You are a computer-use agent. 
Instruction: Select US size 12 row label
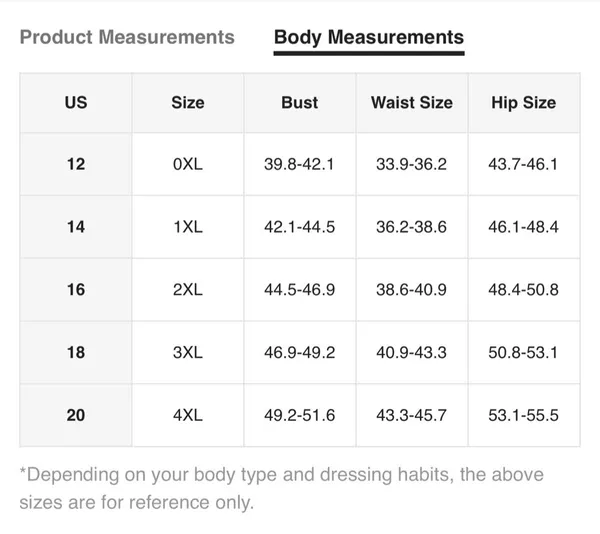pyautogui.click(x=76, y=164)
